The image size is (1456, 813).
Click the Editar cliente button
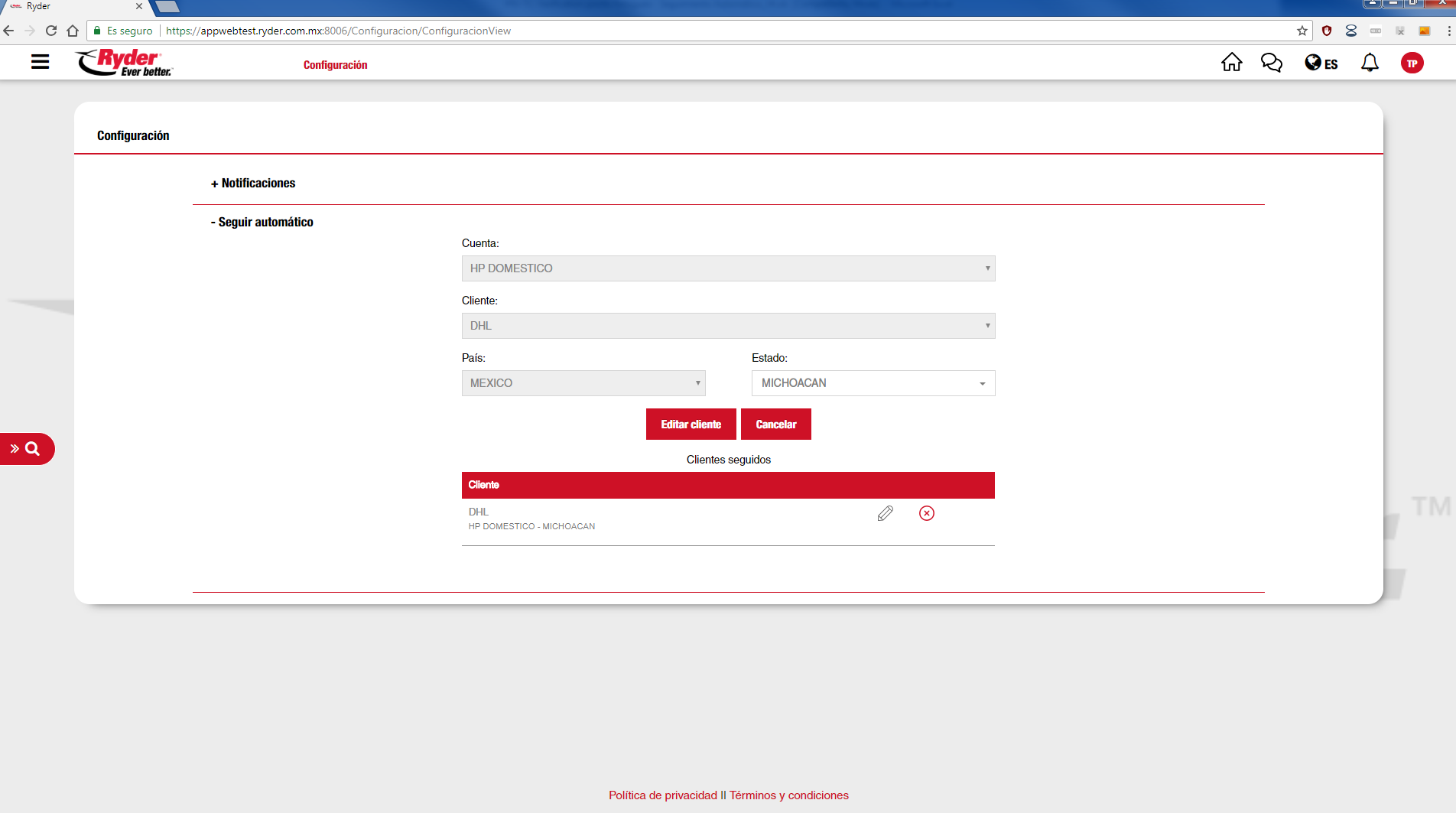coord(691,424)
